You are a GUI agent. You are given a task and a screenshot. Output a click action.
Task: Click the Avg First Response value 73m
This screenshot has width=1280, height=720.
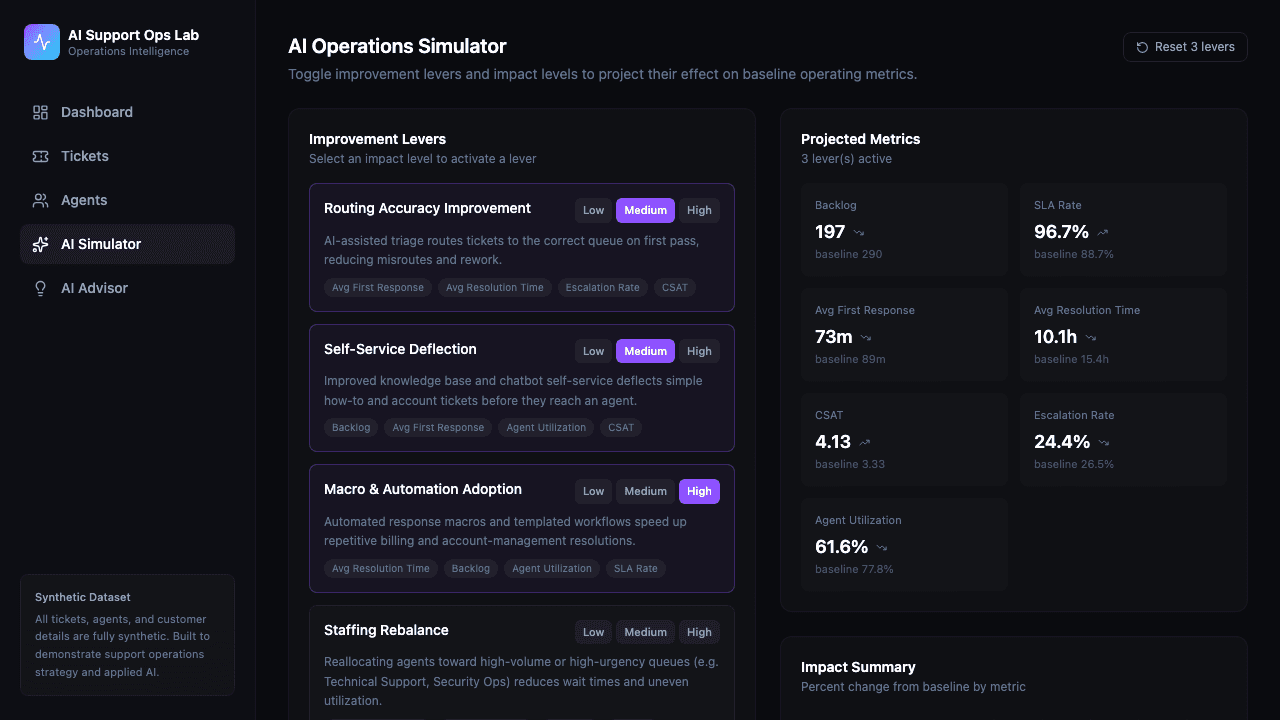[x=834, y=337]
